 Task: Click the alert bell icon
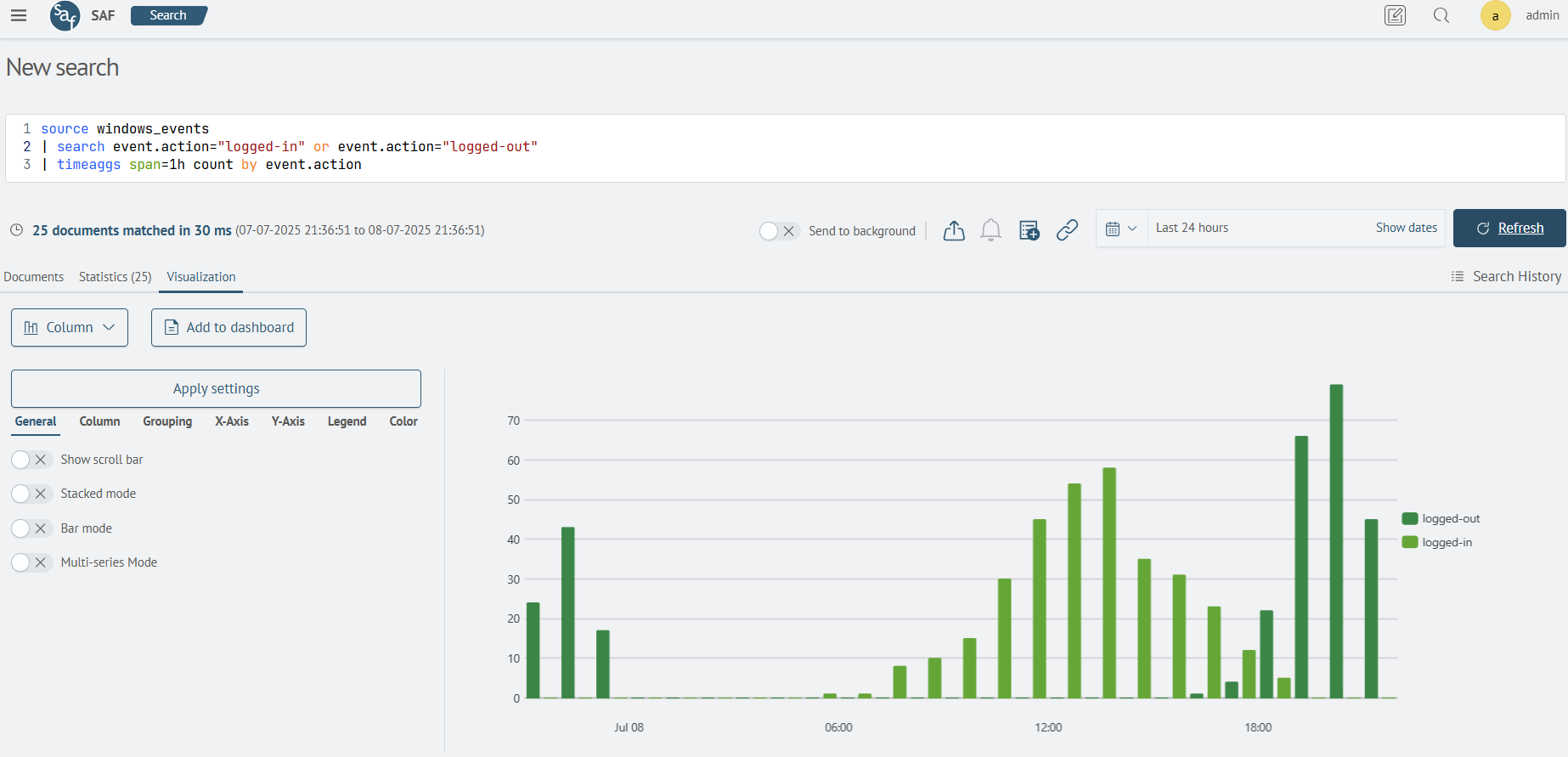pyautogui.click(x=990, y=230)
